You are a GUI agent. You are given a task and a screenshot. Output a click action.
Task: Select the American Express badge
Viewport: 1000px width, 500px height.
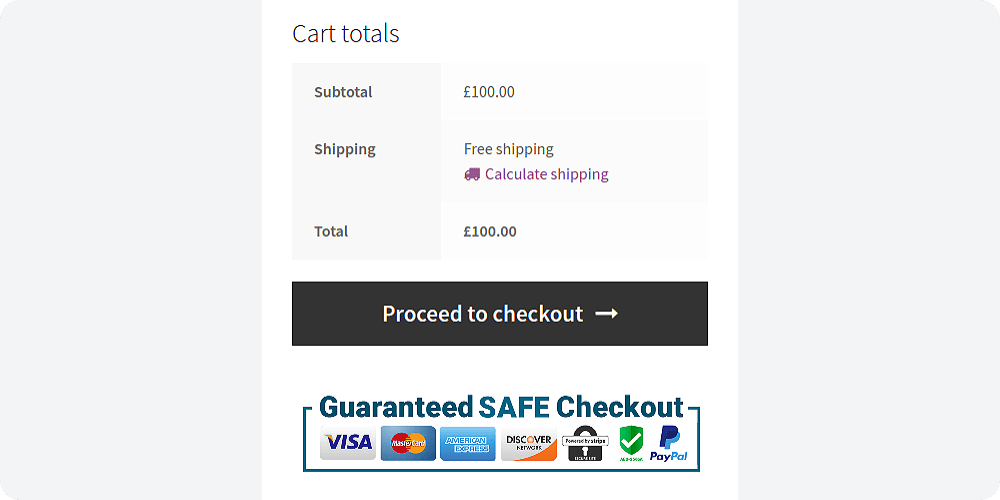(467, 443)
